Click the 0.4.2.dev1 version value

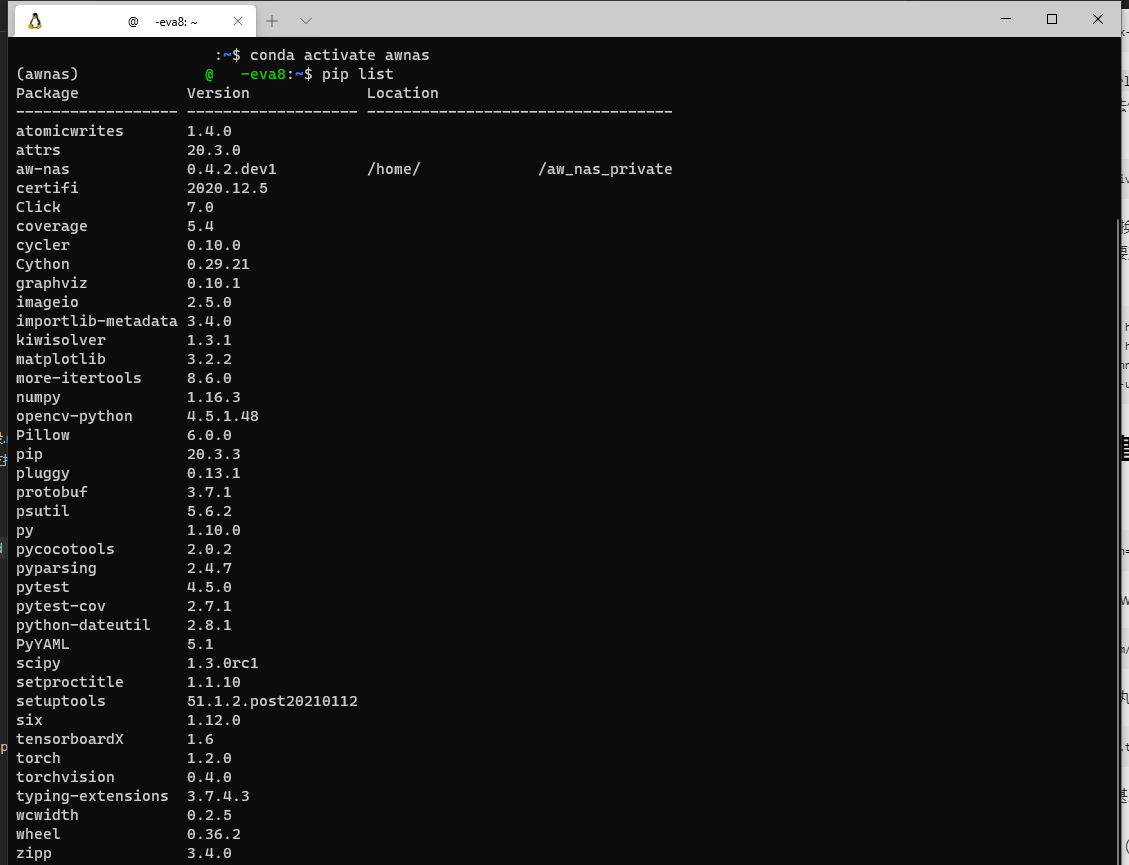(231, 169)
